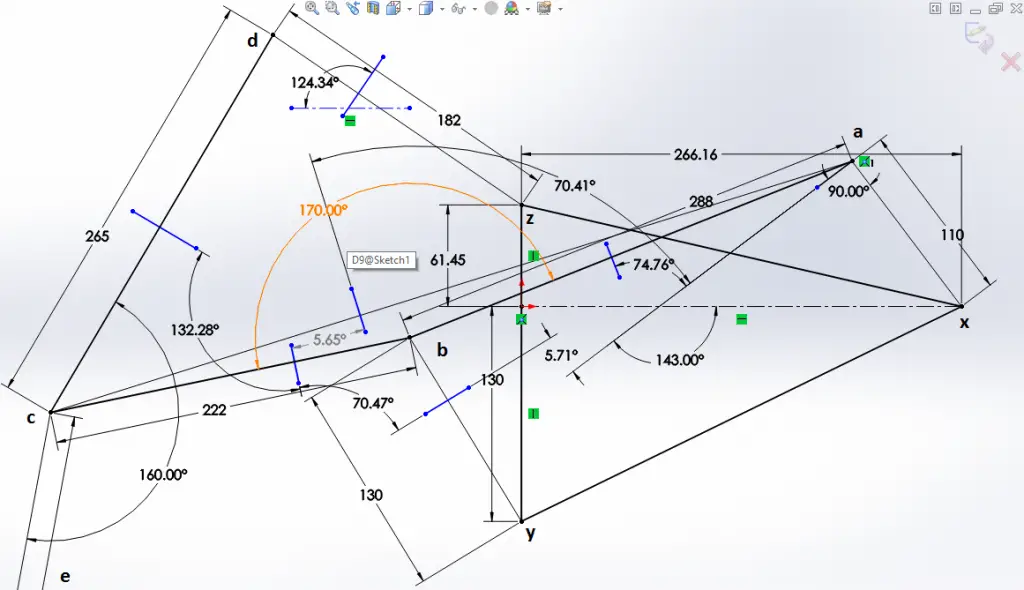The height and width of the screenshot is (590, 1024).
Task: Click the Section View icon
Action: tap(372, 10)
